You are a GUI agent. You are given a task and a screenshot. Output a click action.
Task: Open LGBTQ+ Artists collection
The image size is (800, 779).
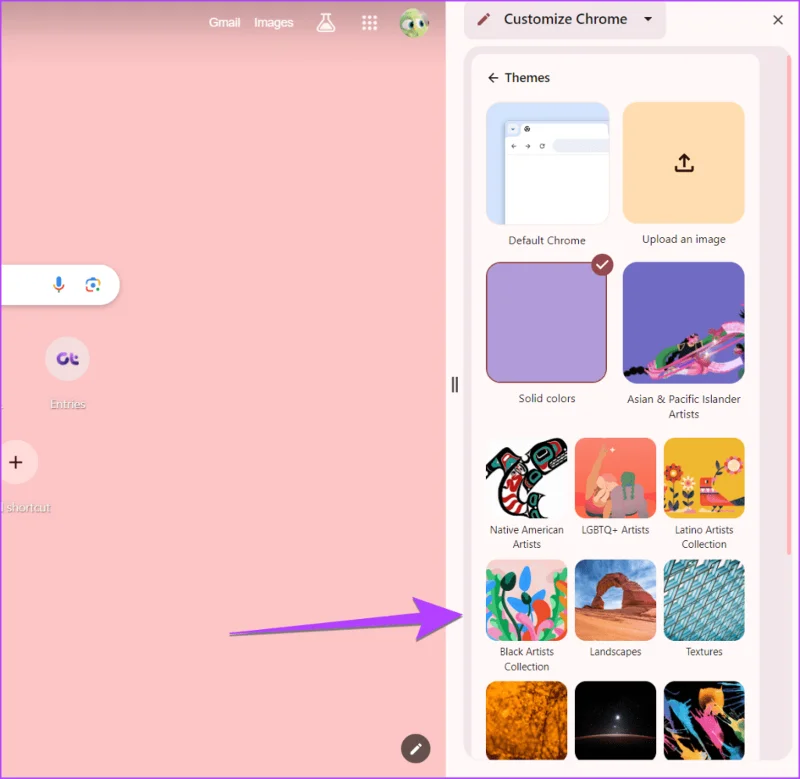[615, 478]
